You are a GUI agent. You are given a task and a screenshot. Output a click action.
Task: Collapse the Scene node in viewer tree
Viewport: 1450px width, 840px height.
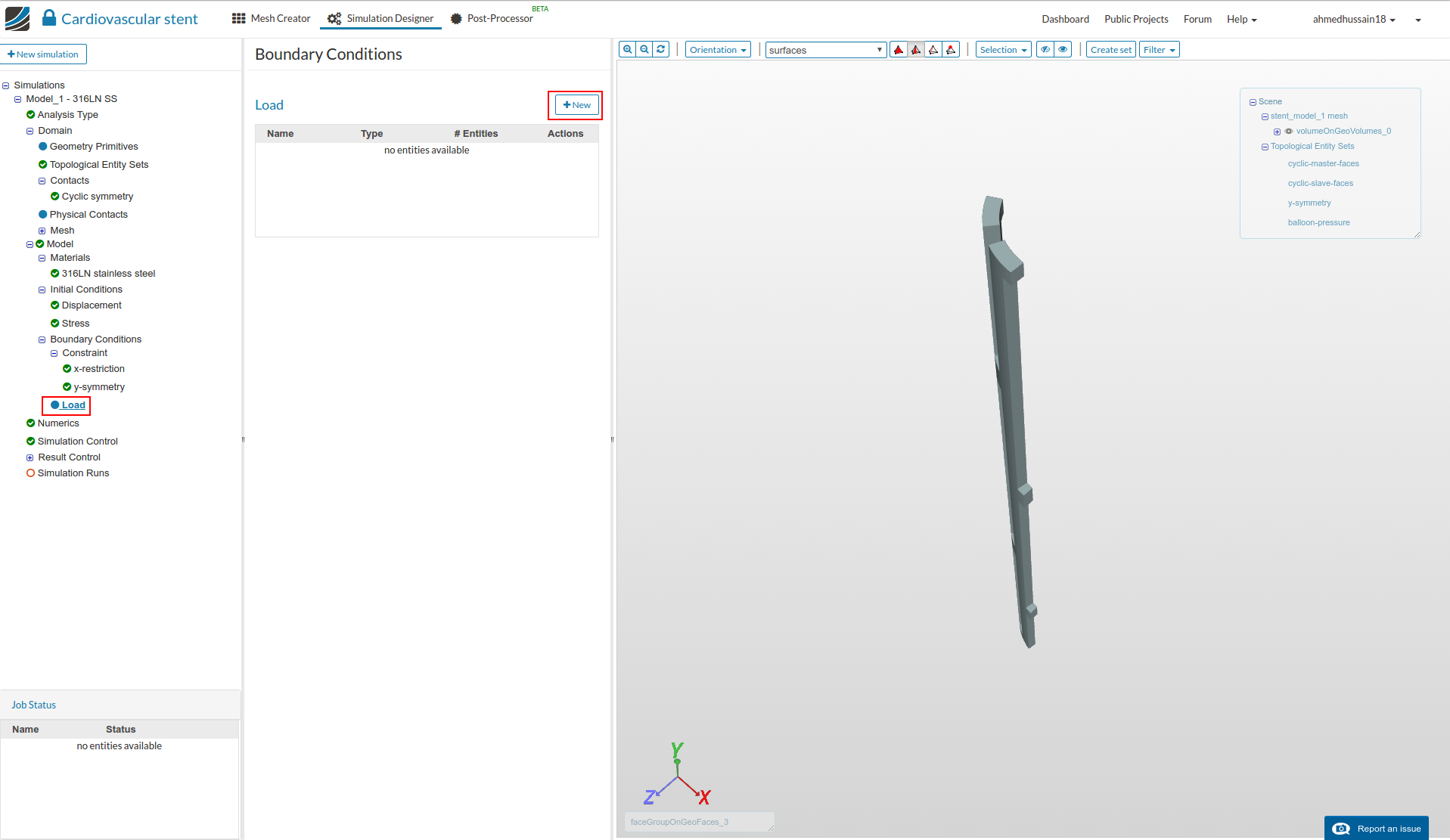[x=1253, y=102]
